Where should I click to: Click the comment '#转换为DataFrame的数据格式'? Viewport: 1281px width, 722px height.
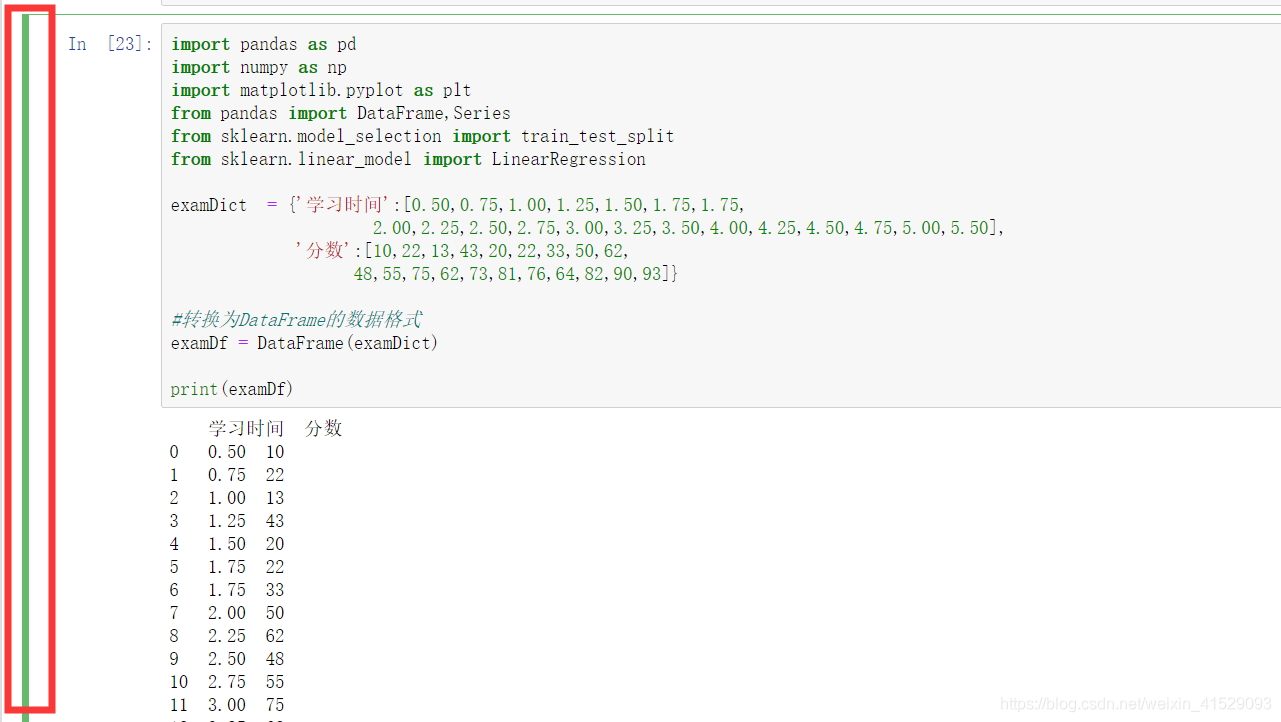pyautogui.click(x=296, y=320)
